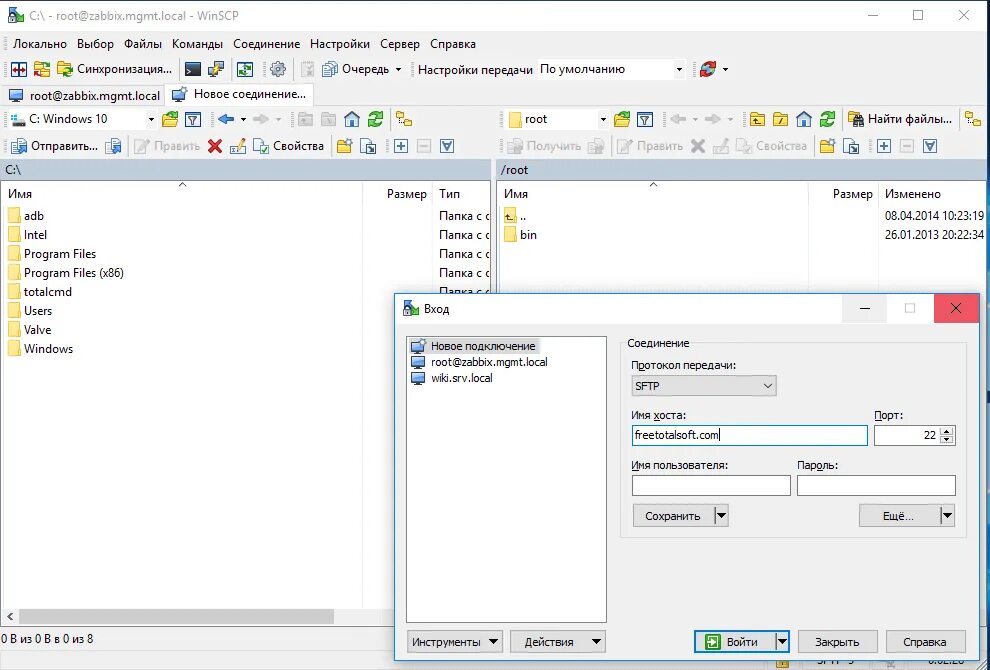Click the local panel filter icon
The image size is (990, 670).
(193, 119)
